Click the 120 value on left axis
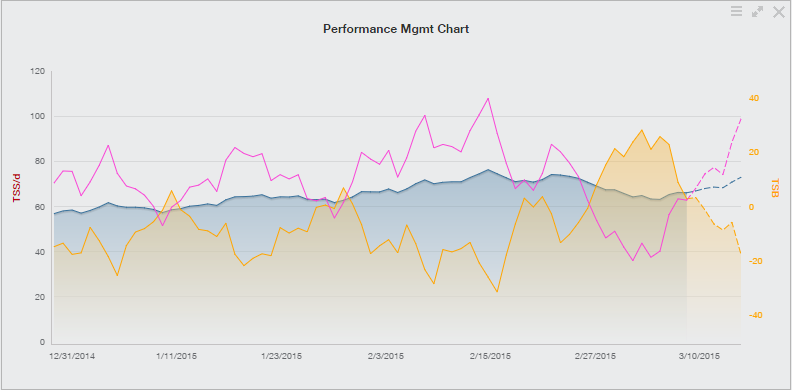792x390 pixels. coord(39,71)
